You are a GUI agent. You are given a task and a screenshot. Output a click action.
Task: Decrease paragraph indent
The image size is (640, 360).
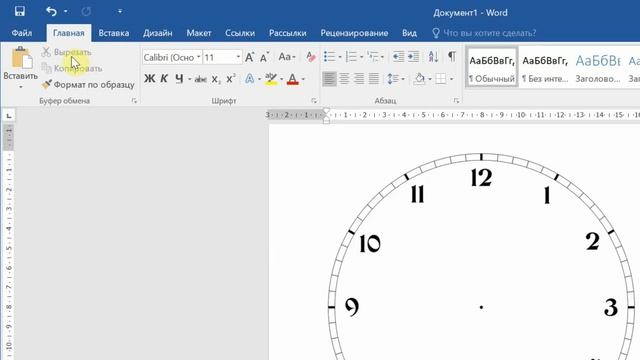(398, 57)
